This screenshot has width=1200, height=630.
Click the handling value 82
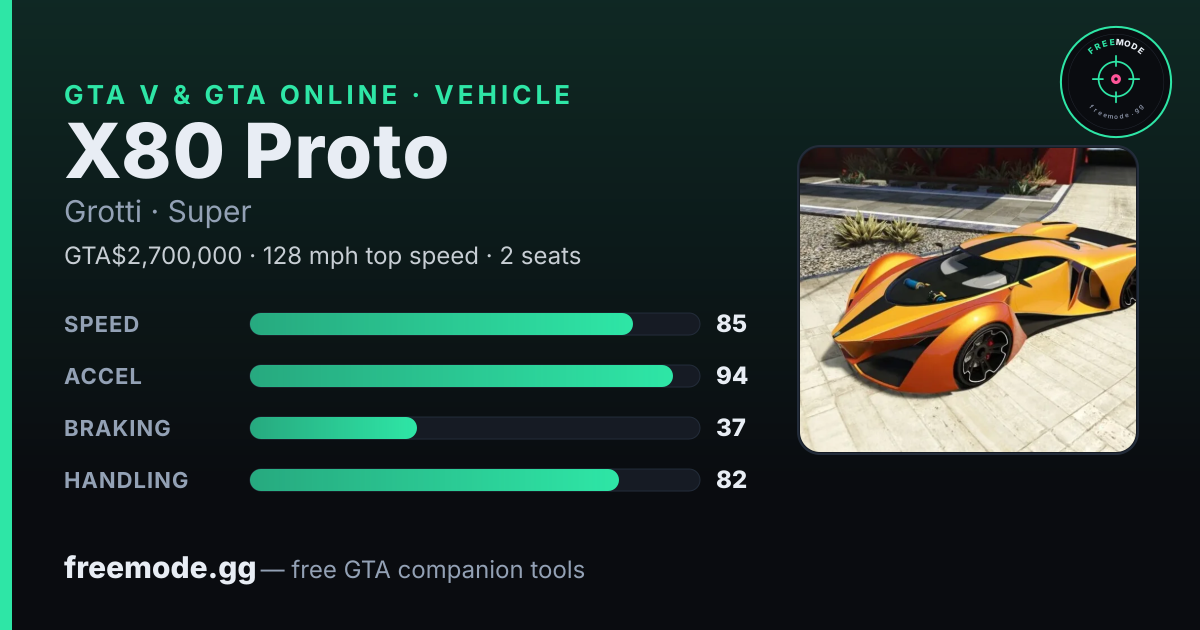(x=731, y=480)
